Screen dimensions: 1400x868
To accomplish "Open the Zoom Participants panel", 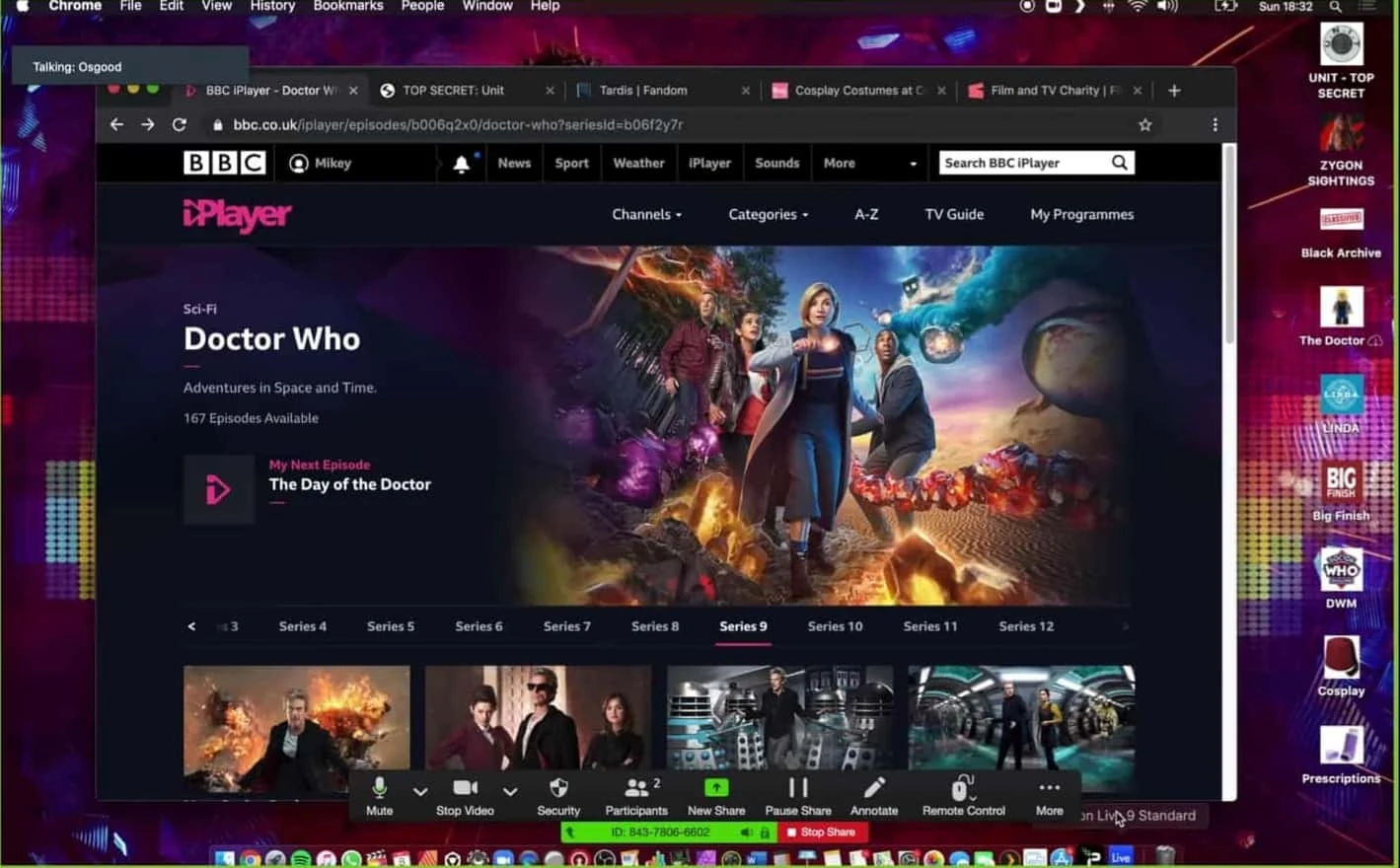I will 637,797.
